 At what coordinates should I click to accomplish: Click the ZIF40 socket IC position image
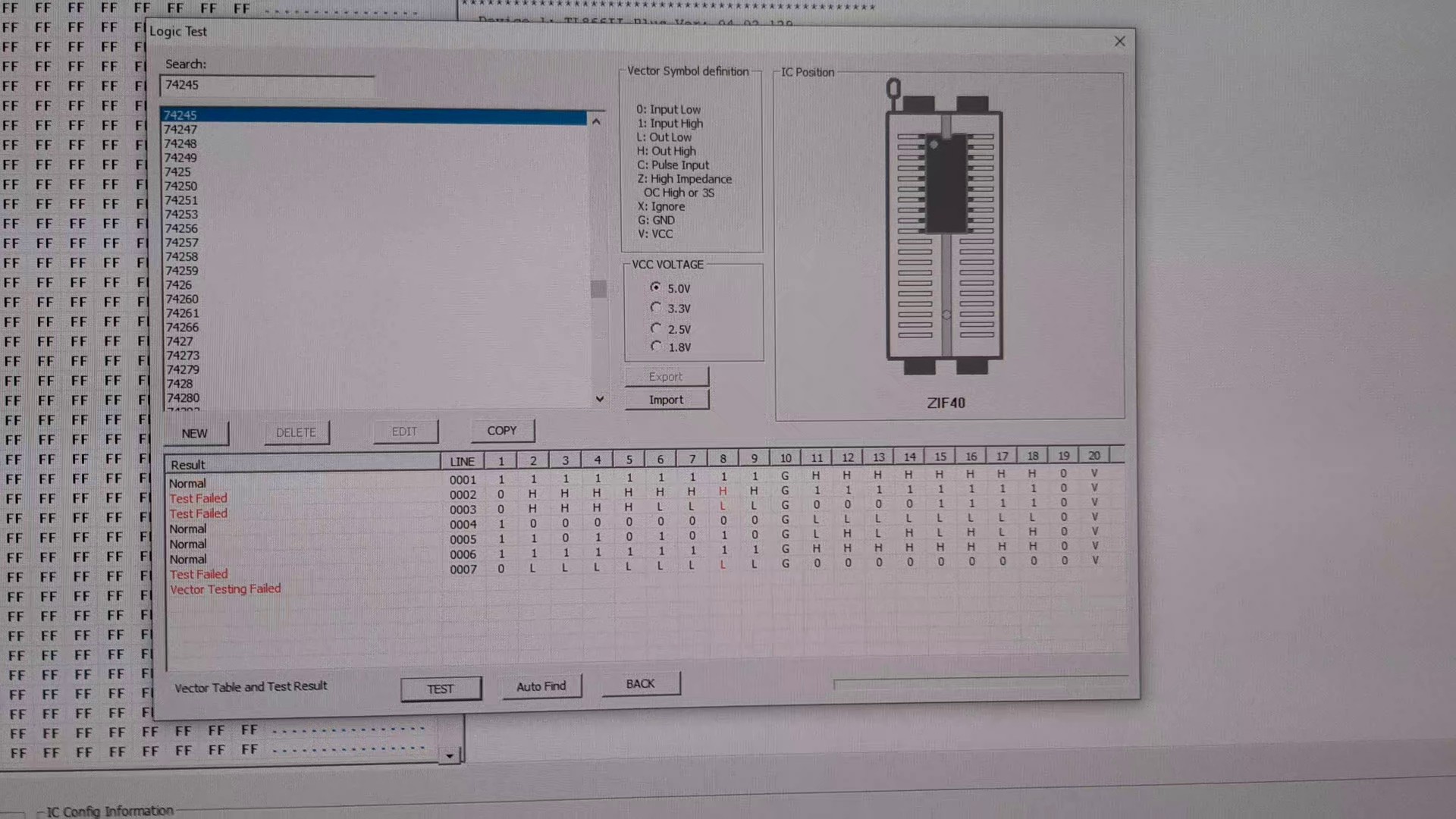coord(944,226)
